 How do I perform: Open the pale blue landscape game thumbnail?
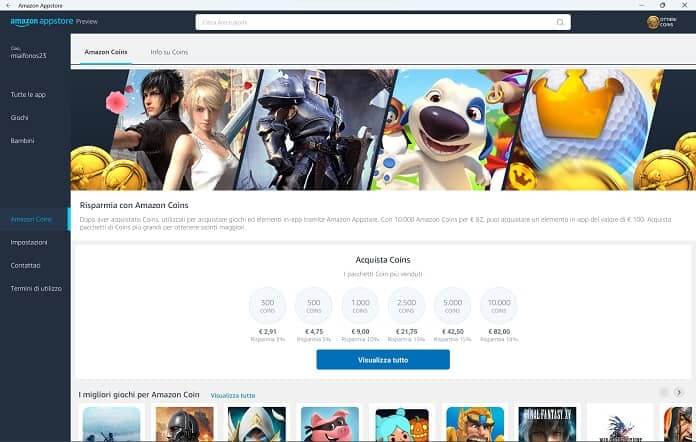coord(111,424)
